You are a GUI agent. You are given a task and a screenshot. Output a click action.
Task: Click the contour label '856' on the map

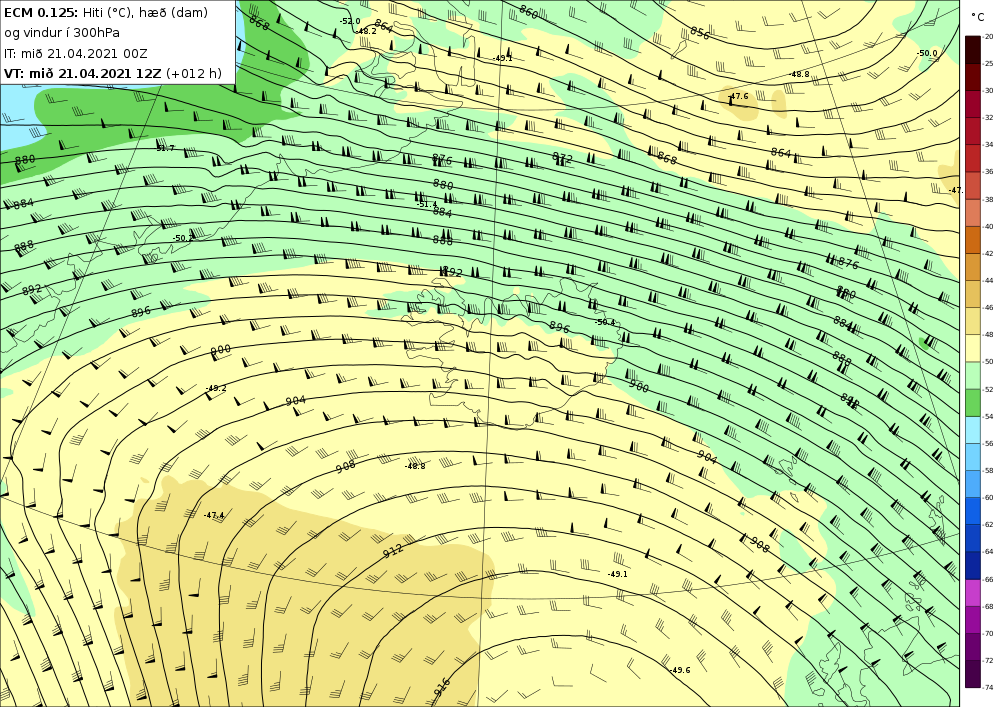[700, 33]
